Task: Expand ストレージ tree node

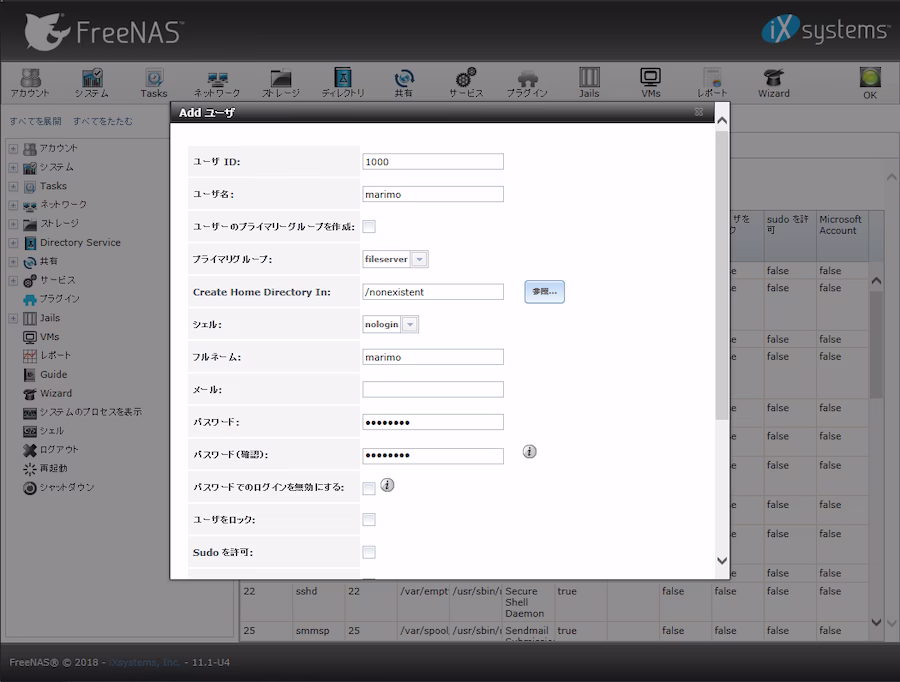Action: (13, 224)
